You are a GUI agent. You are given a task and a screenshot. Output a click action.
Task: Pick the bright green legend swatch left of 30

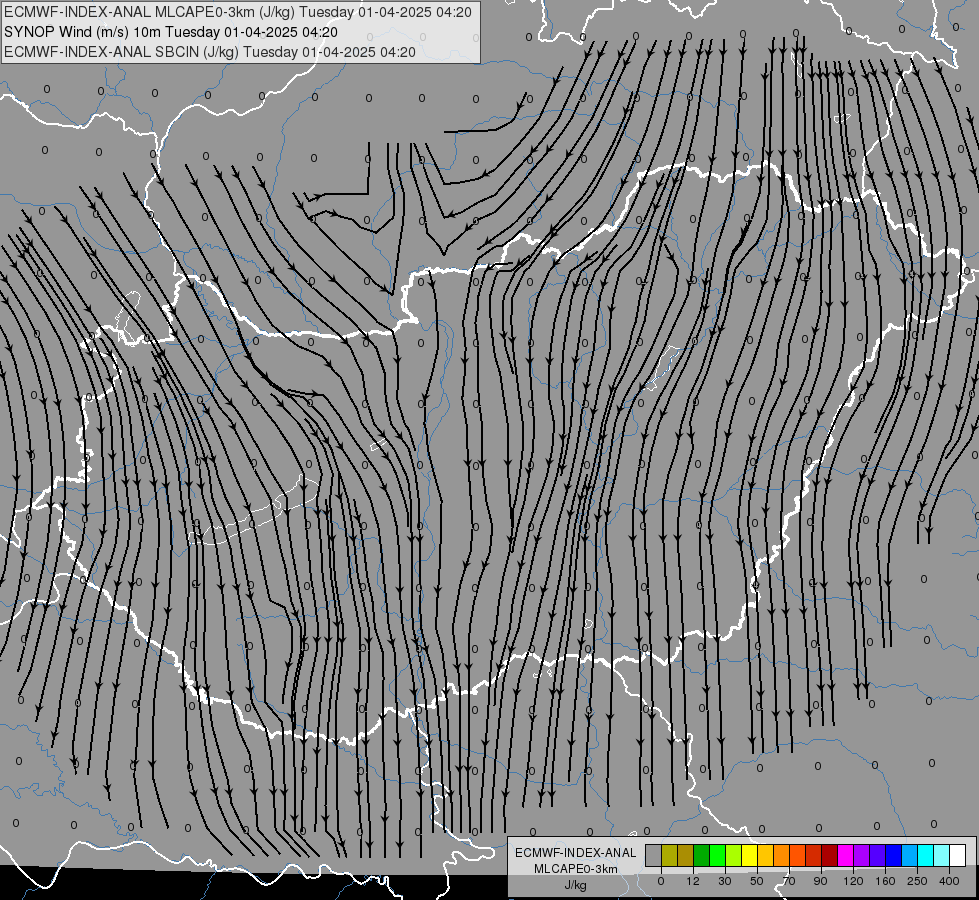pos(717,855)
